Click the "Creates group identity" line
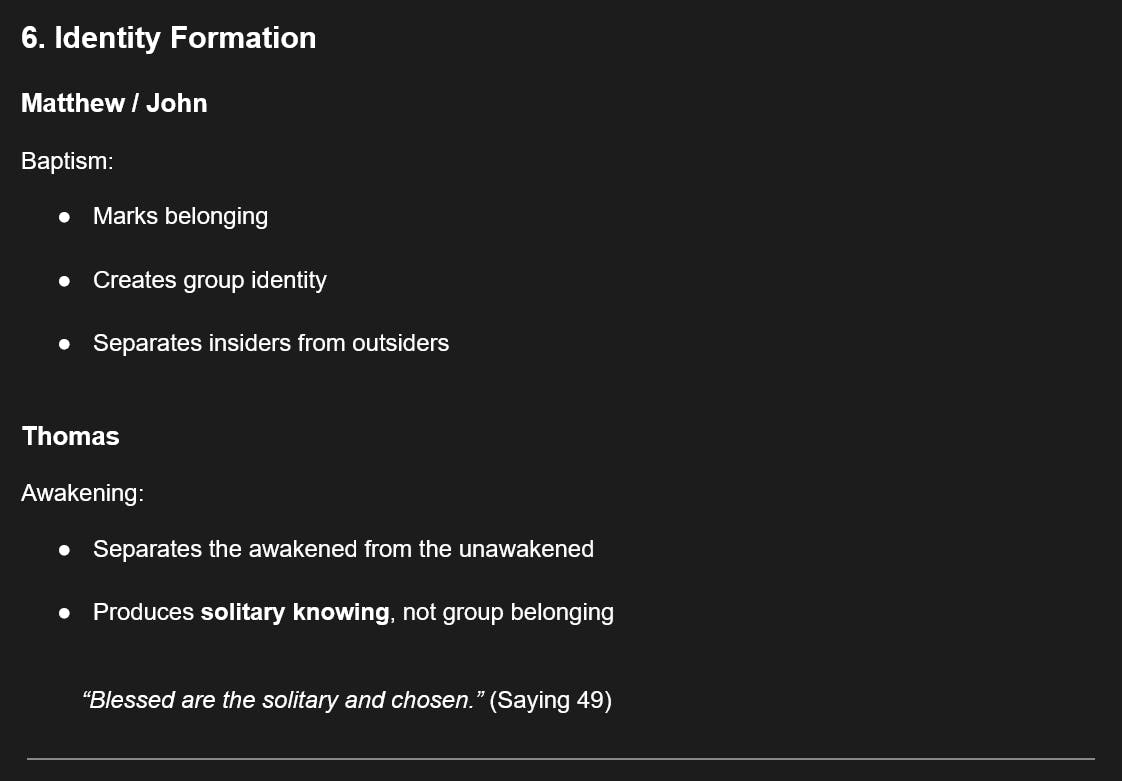 [209, 280]
